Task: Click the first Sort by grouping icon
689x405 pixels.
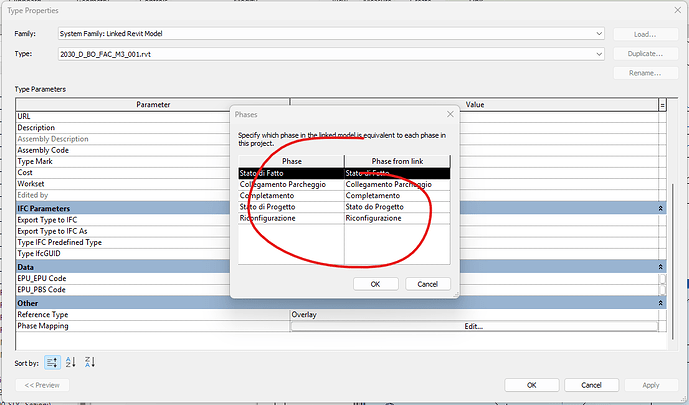Action: [54, 362]
